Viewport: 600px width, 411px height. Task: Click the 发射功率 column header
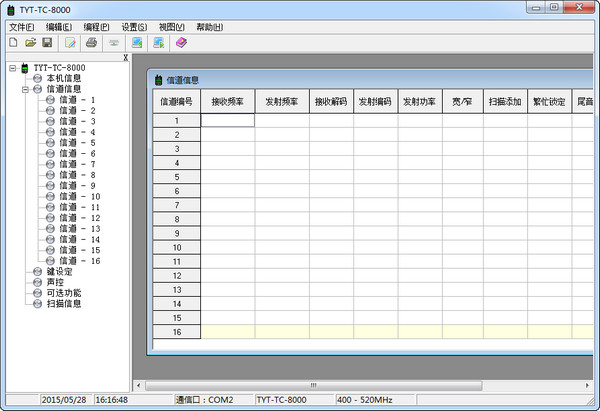pos(420,101)
